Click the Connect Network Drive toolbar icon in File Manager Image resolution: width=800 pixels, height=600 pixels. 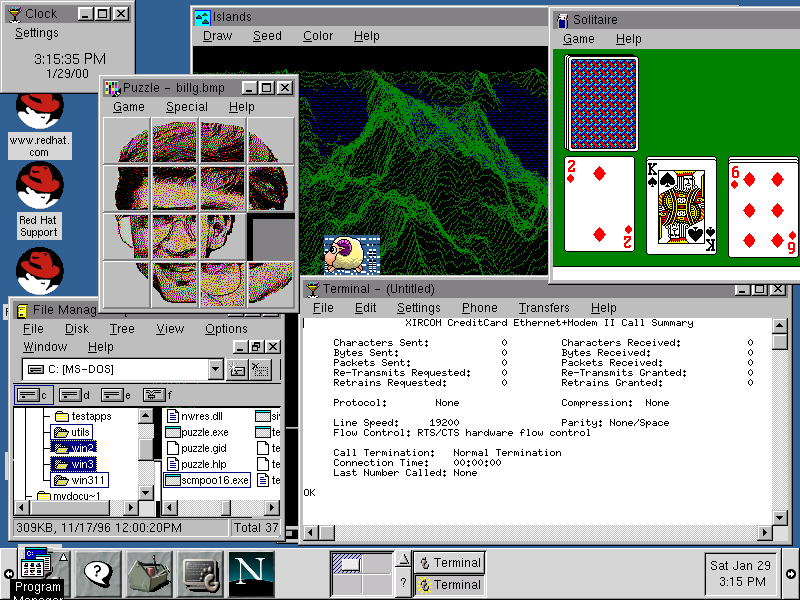[237, 369]
